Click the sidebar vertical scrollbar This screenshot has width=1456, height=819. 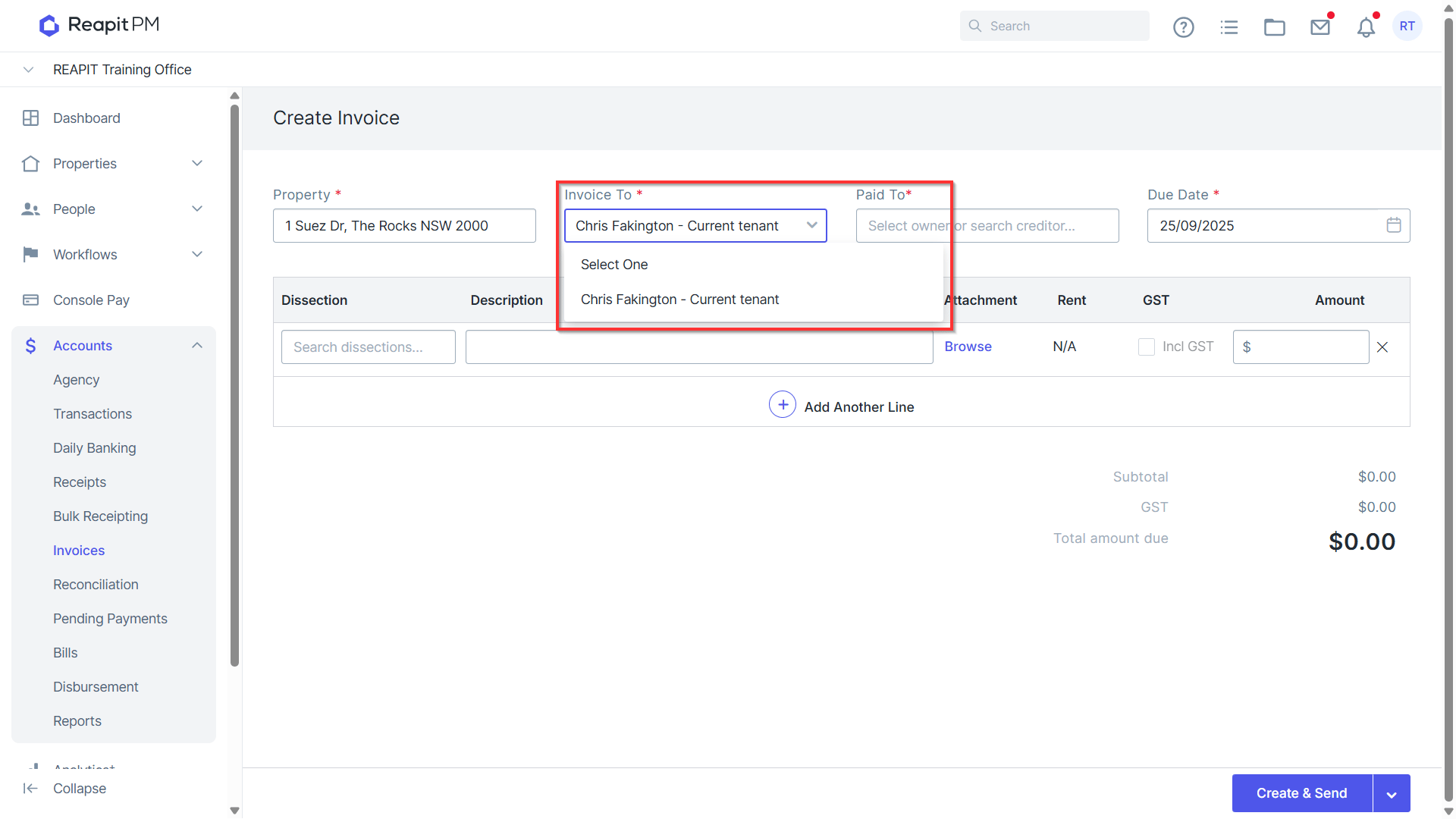234,387
